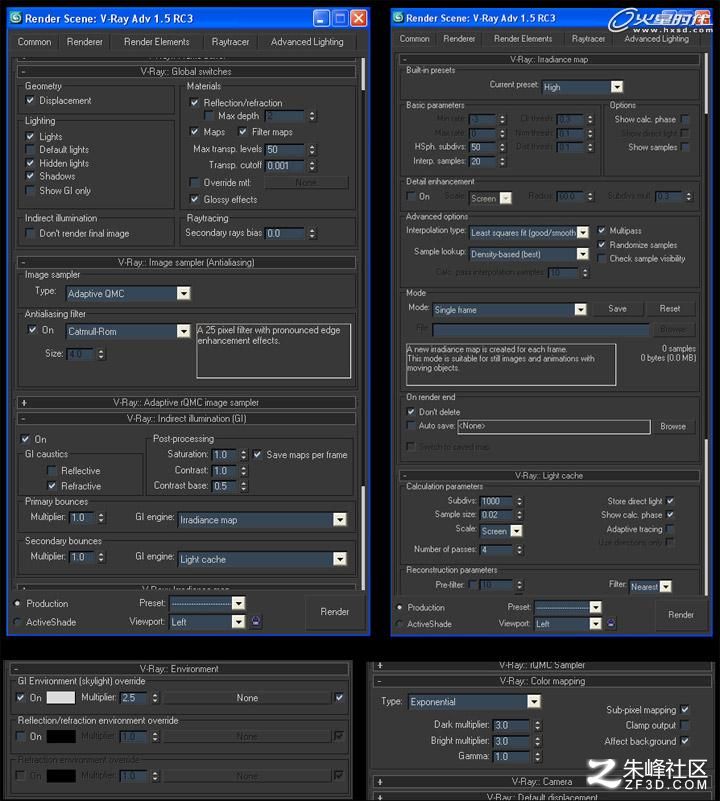Open Render Elements tab in right window

(x=523, y=39)
